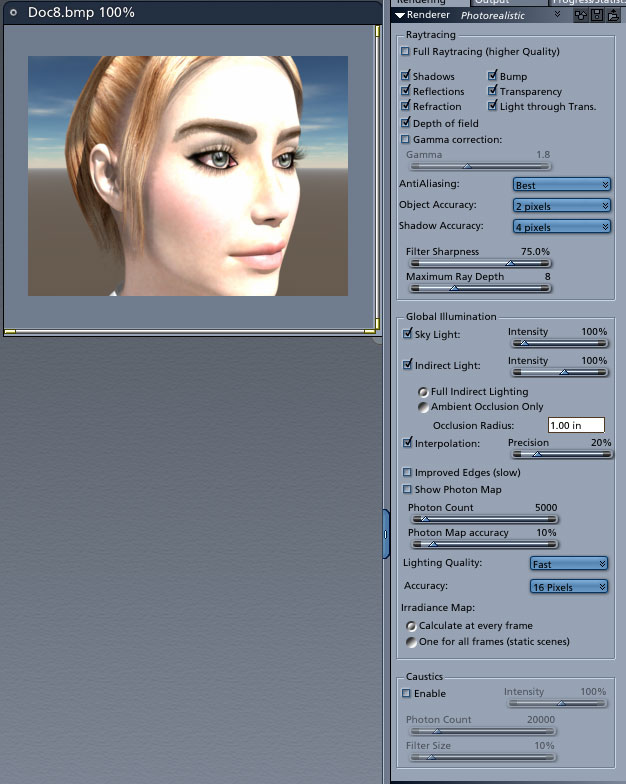Toggle the Indirect Light checkbox
This screenshot has width=626, height=784.
click(408, 365)
